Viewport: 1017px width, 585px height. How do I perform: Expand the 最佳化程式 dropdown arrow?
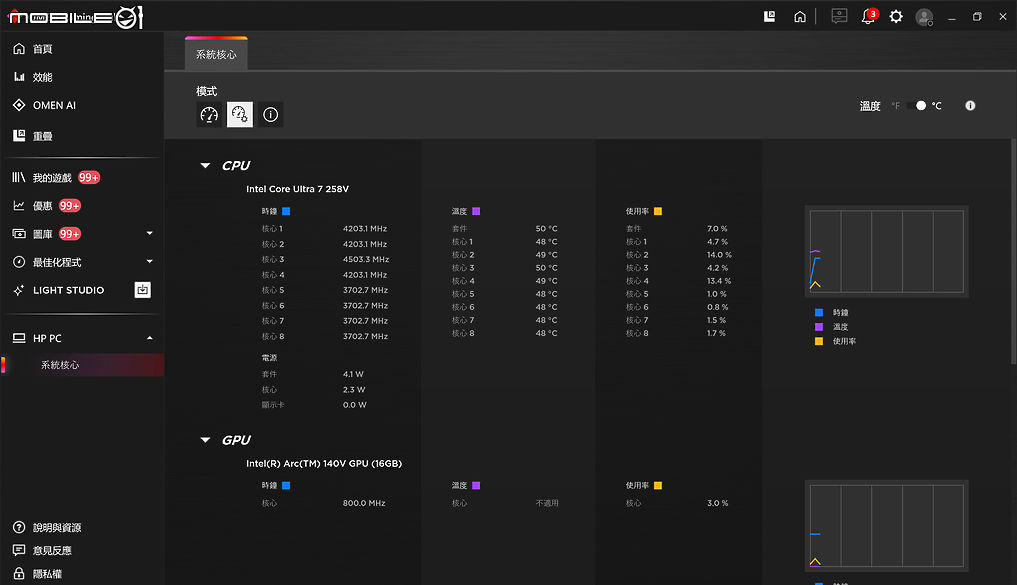(150, 262)
